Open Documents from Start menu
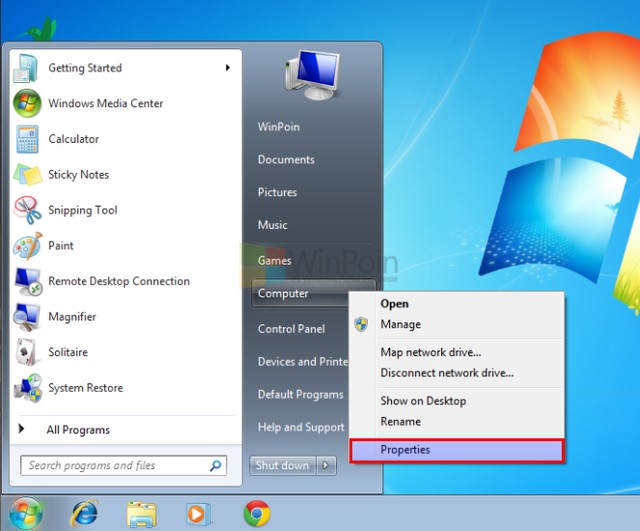The width and height of the screenshot is (640, 531). (286, 160)
